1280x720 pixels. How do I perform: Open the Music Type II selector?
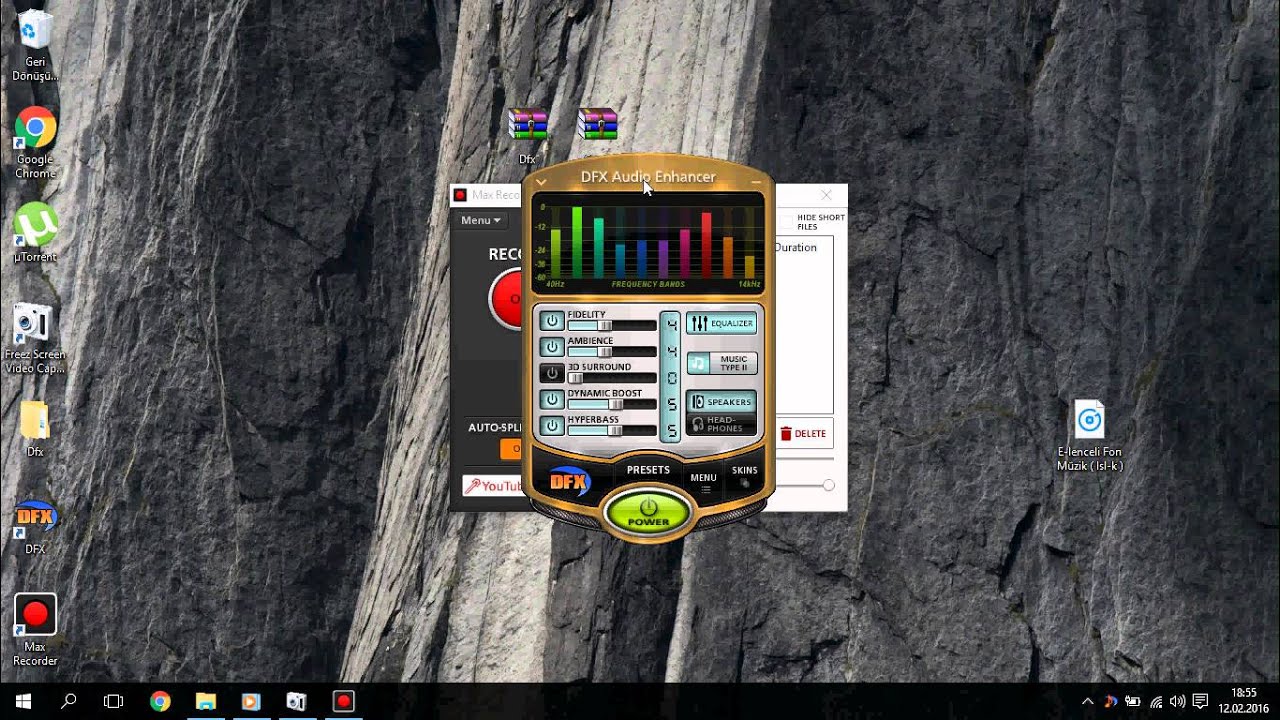coord(721,363)
